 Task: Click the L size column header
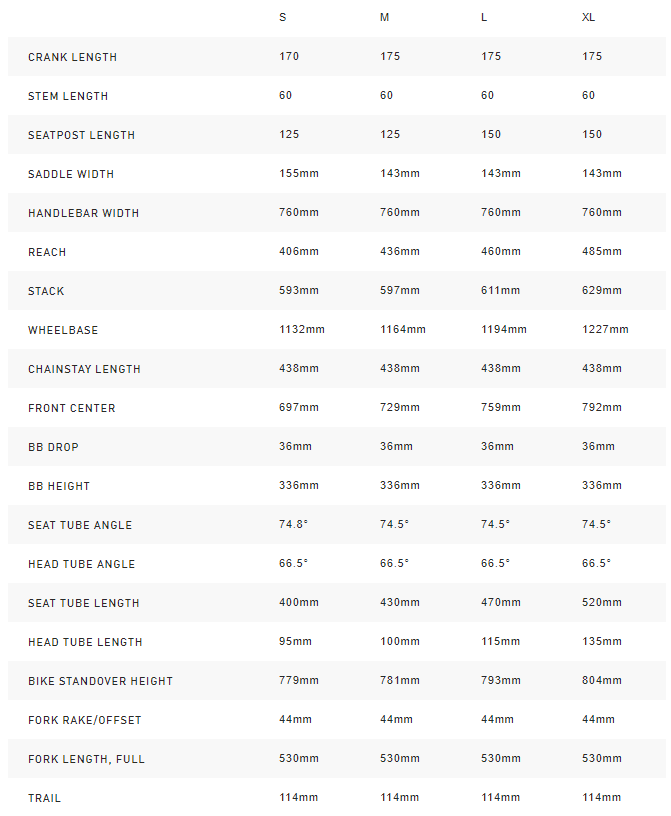point(485,18)
